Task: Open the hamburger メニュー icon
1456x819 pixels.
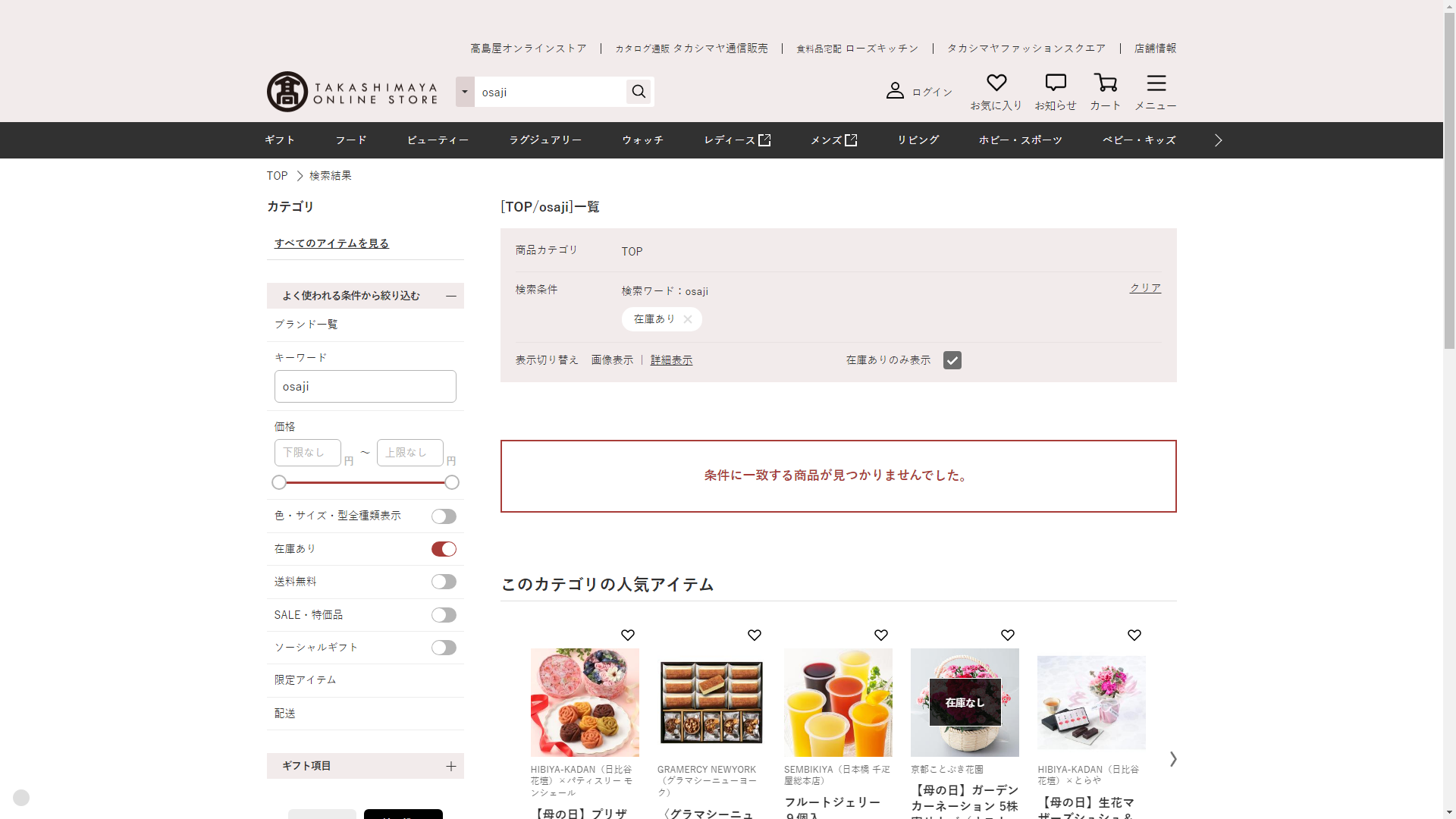Action: [x=1155, y=83]
